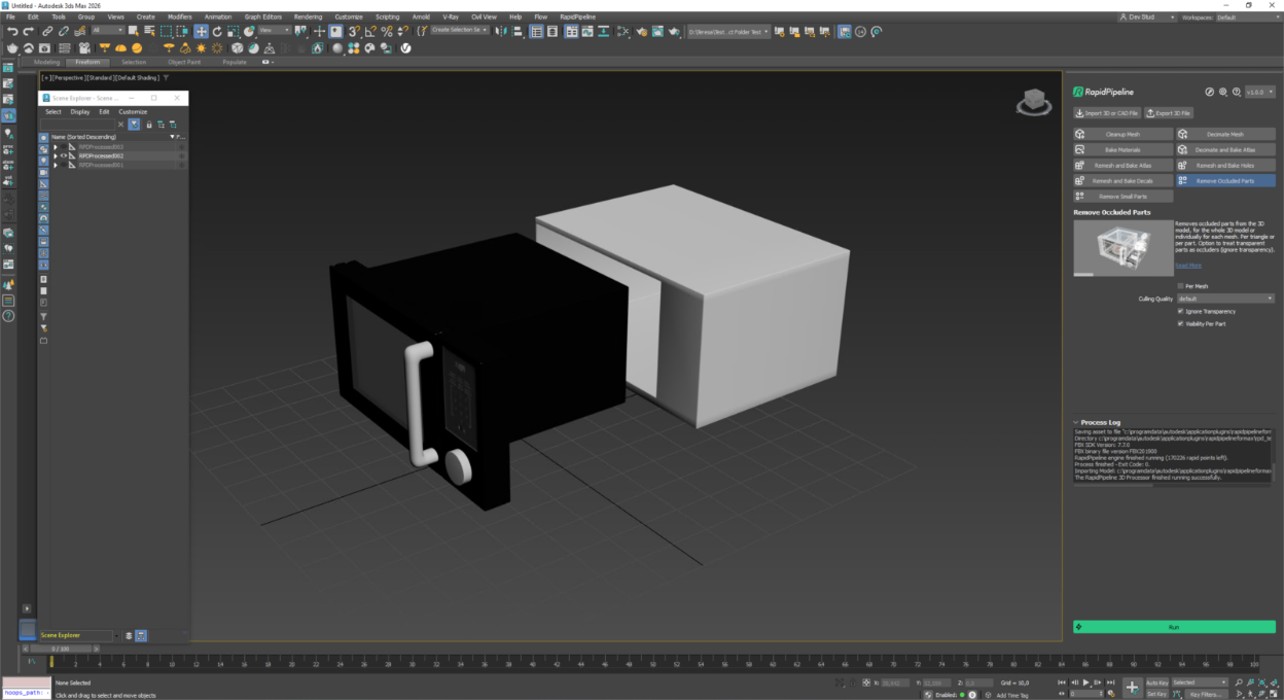1284x700 pixels.
Task: Activate the Select and Link tool
Action: tap(46, 32)
